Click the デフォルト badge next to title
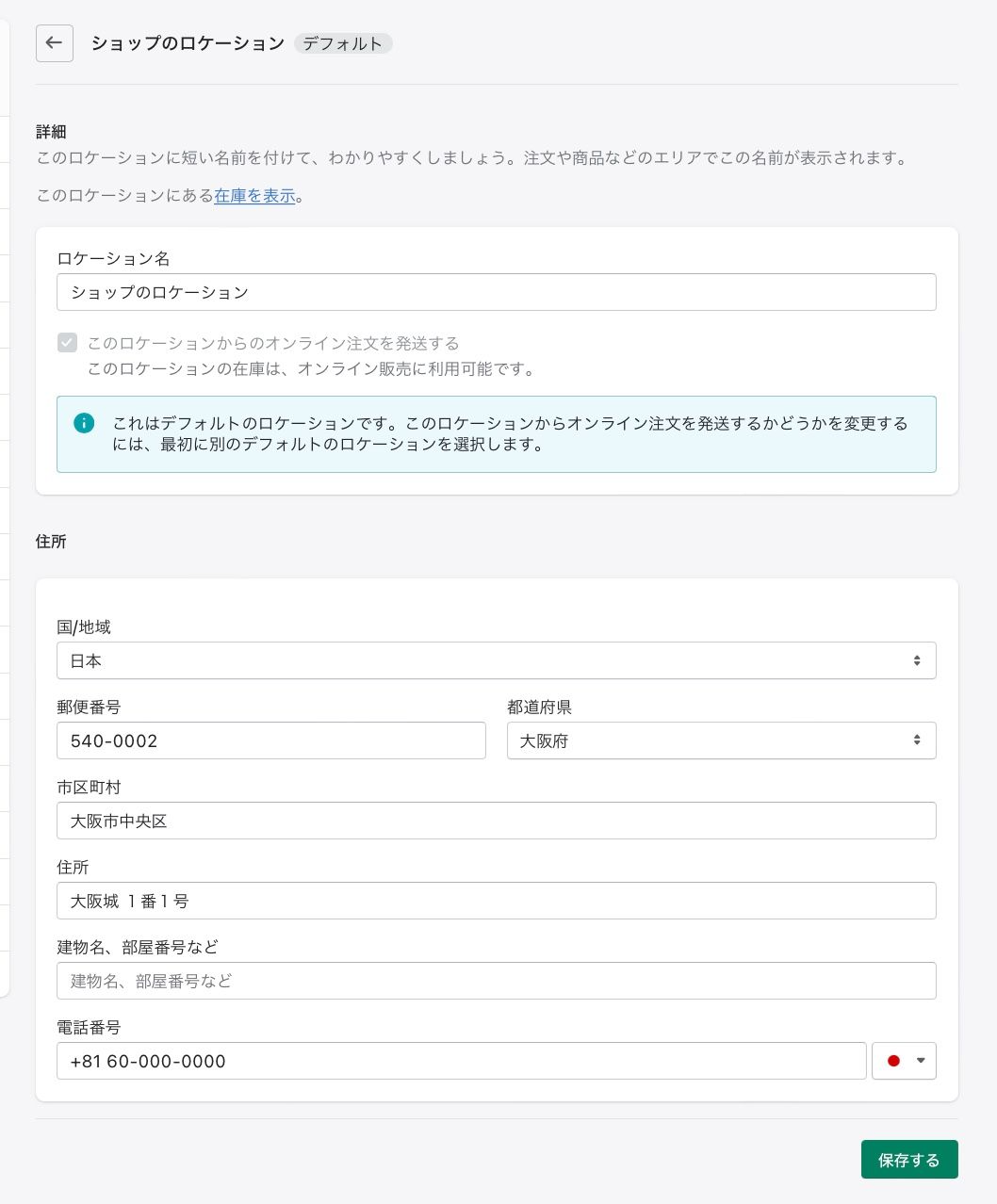 (343, 43)
